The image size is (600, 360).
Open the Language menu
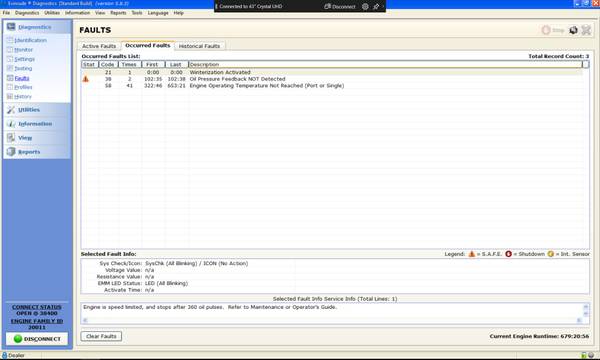click(158, 13)
